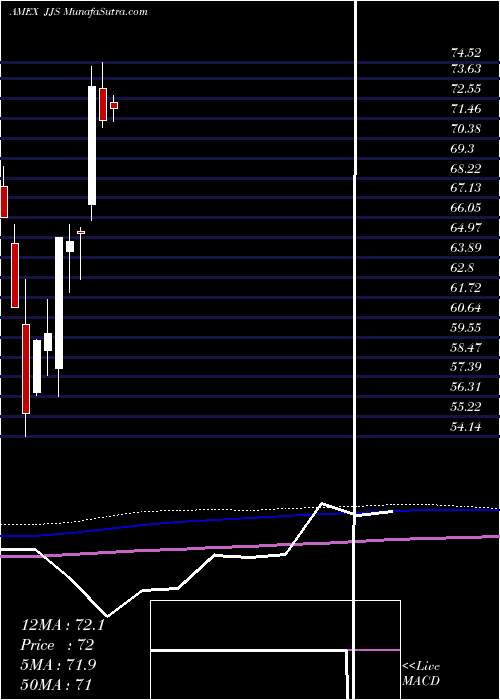
Task: Click the 56.31 price axis label
Action: click(x=466, y=387)
